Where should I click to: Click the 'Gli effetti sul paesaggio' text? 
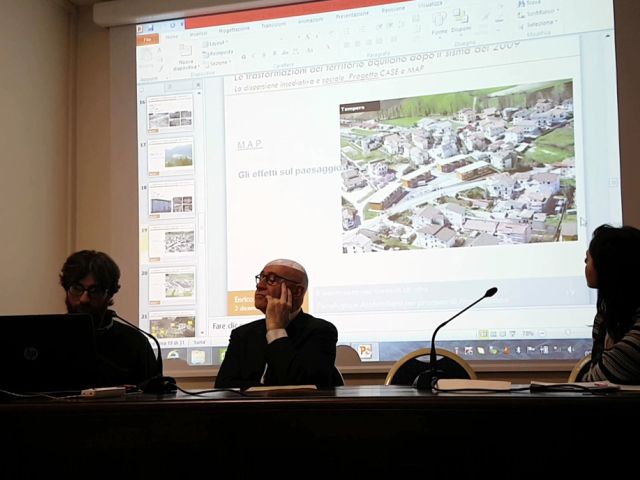291,172
